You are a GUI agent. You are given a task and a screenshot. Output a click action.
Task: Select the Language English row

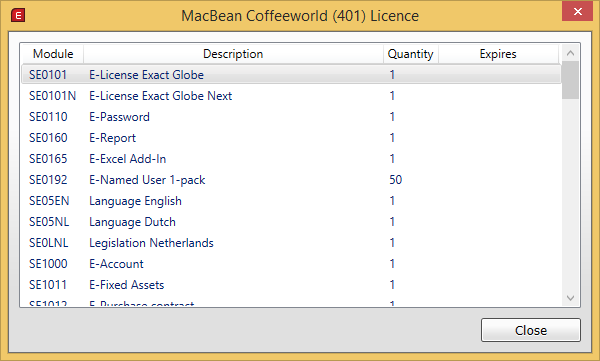pyautogui.click(x=292, y=201)
